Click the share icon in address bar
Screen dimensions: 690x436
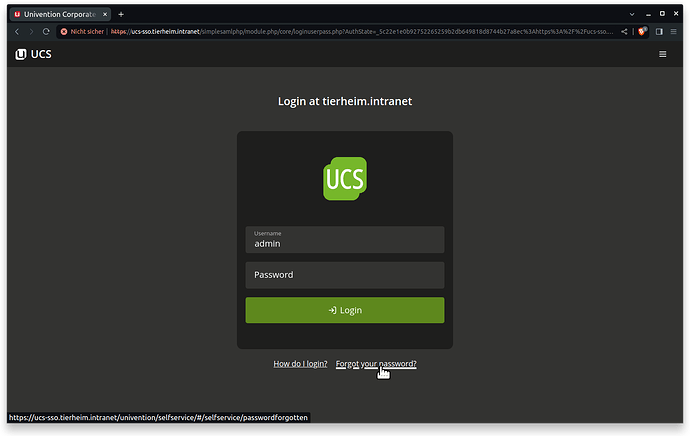point(624,32)
